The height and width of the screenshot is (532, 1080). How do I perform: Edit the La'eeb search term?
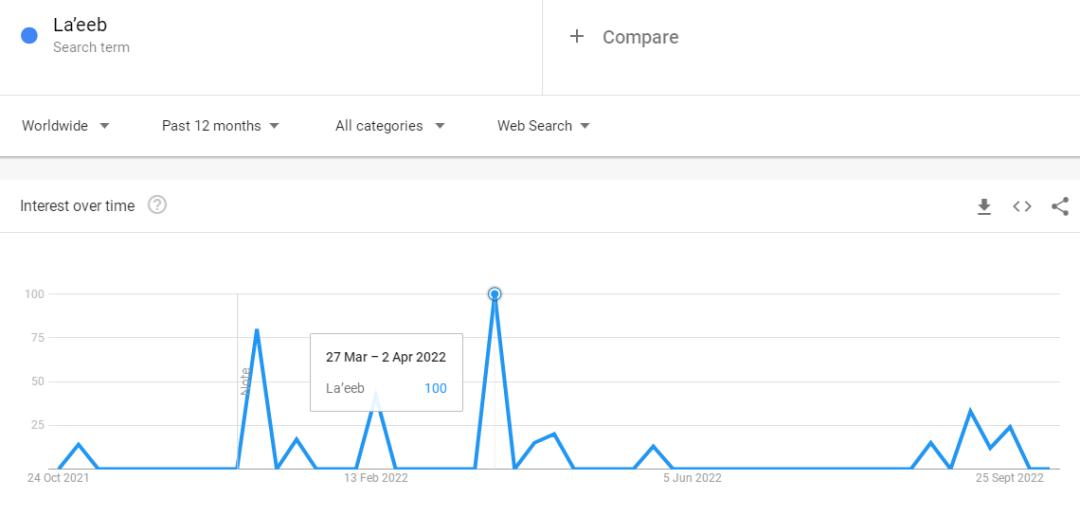click(x=80, y=27)
